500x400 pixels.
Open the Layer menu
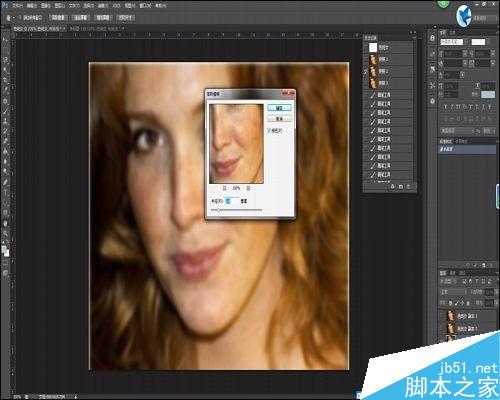[x=60, y=6]
